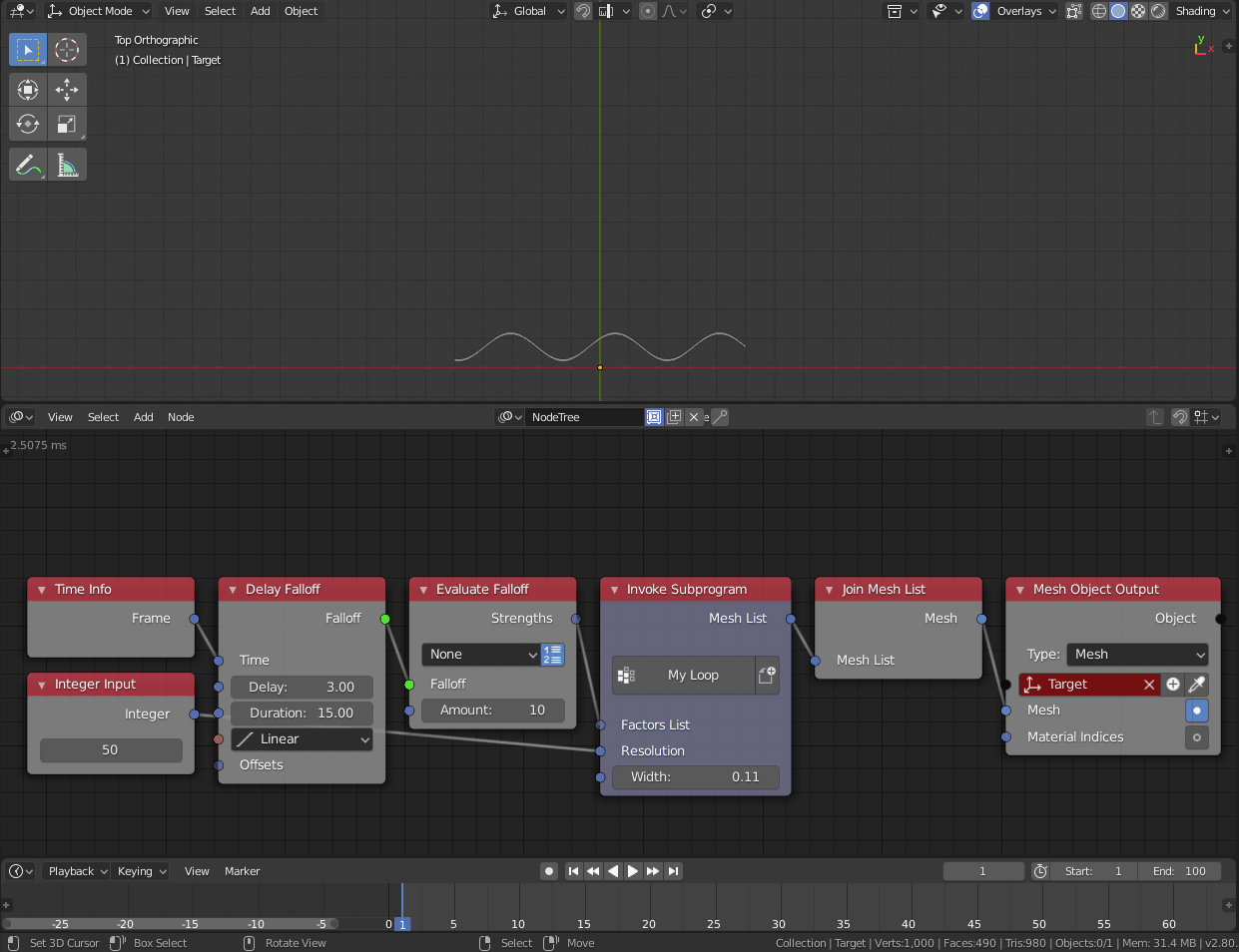Select the Tweak tool in the viewport toolbar

coord(27,49)
